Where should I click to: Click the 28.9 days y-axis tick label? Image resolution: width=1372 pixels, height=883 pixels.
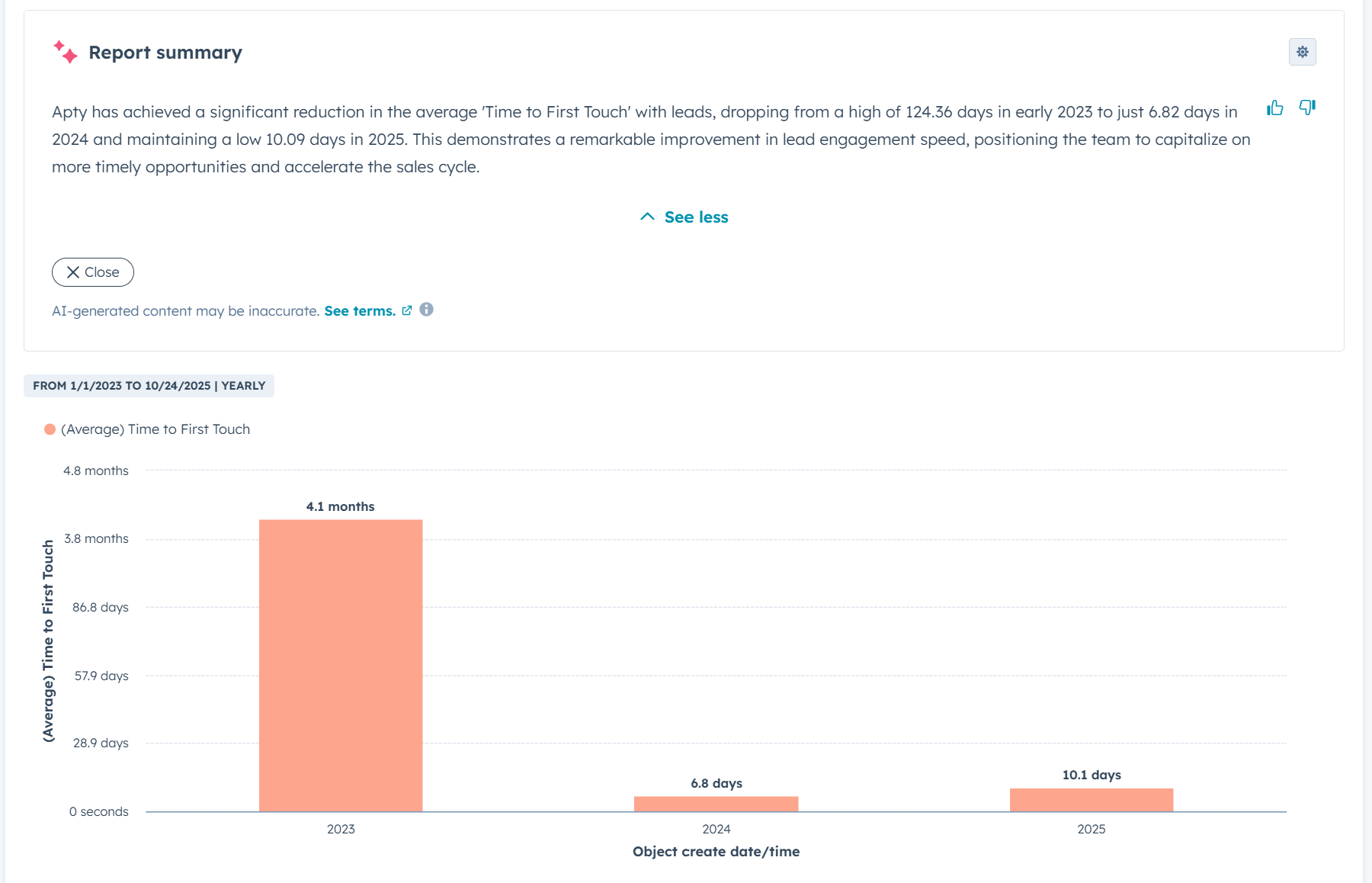tap(101, 743)
